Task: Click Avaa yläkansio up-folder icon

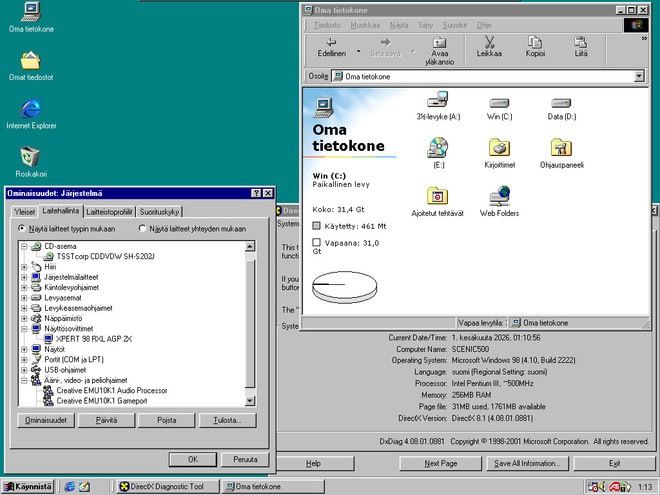Action: [x=439, y=51]
